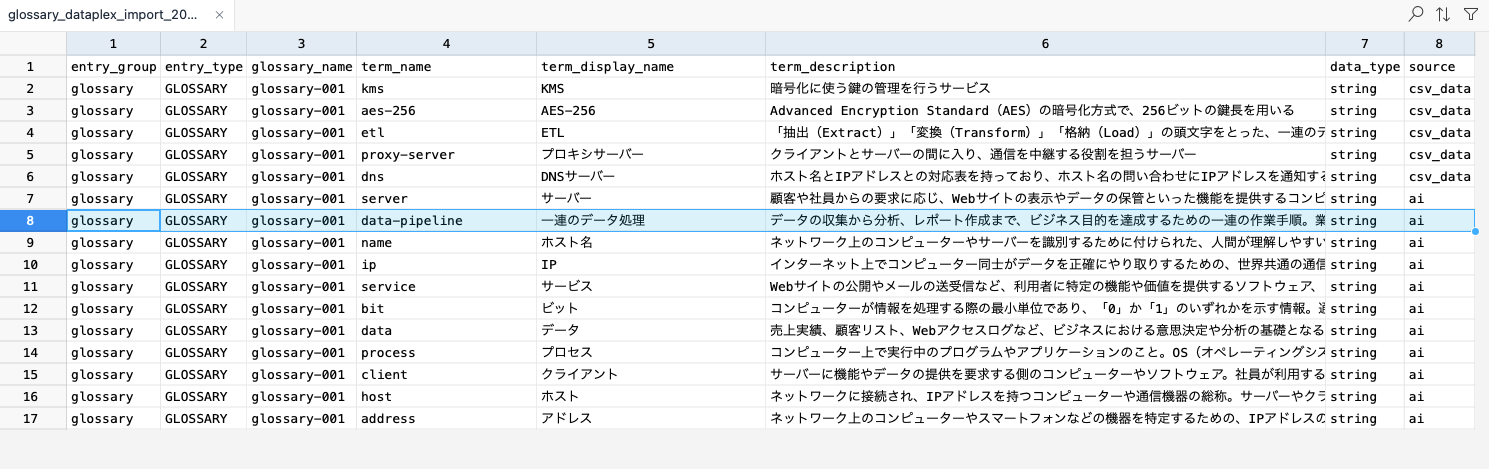Select lowercase kms term_name cell
The height and width of the screenshot is (469, 1489).
click(446, 89)
